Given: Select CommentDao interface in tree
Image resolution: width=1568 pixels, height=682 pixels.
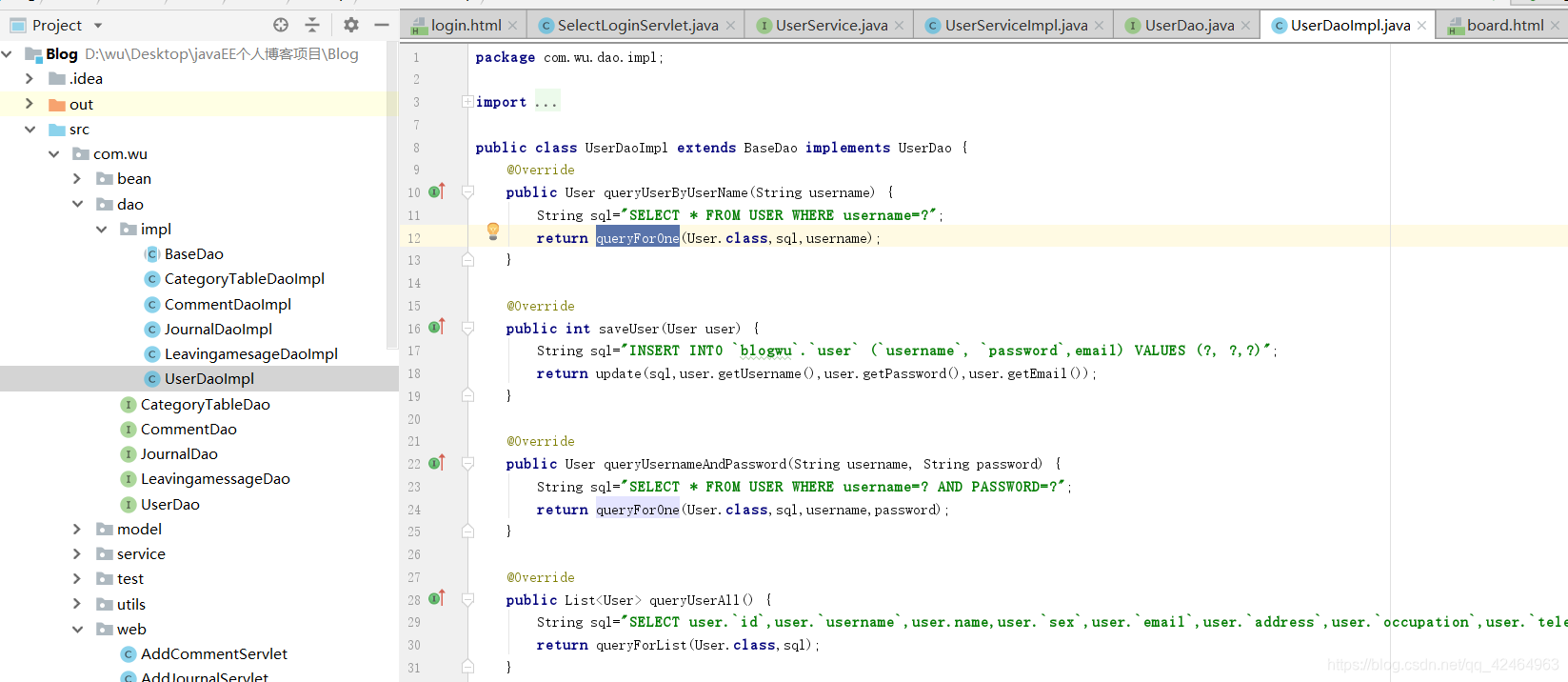Looking at the screenshot, I should pos(189,430).
